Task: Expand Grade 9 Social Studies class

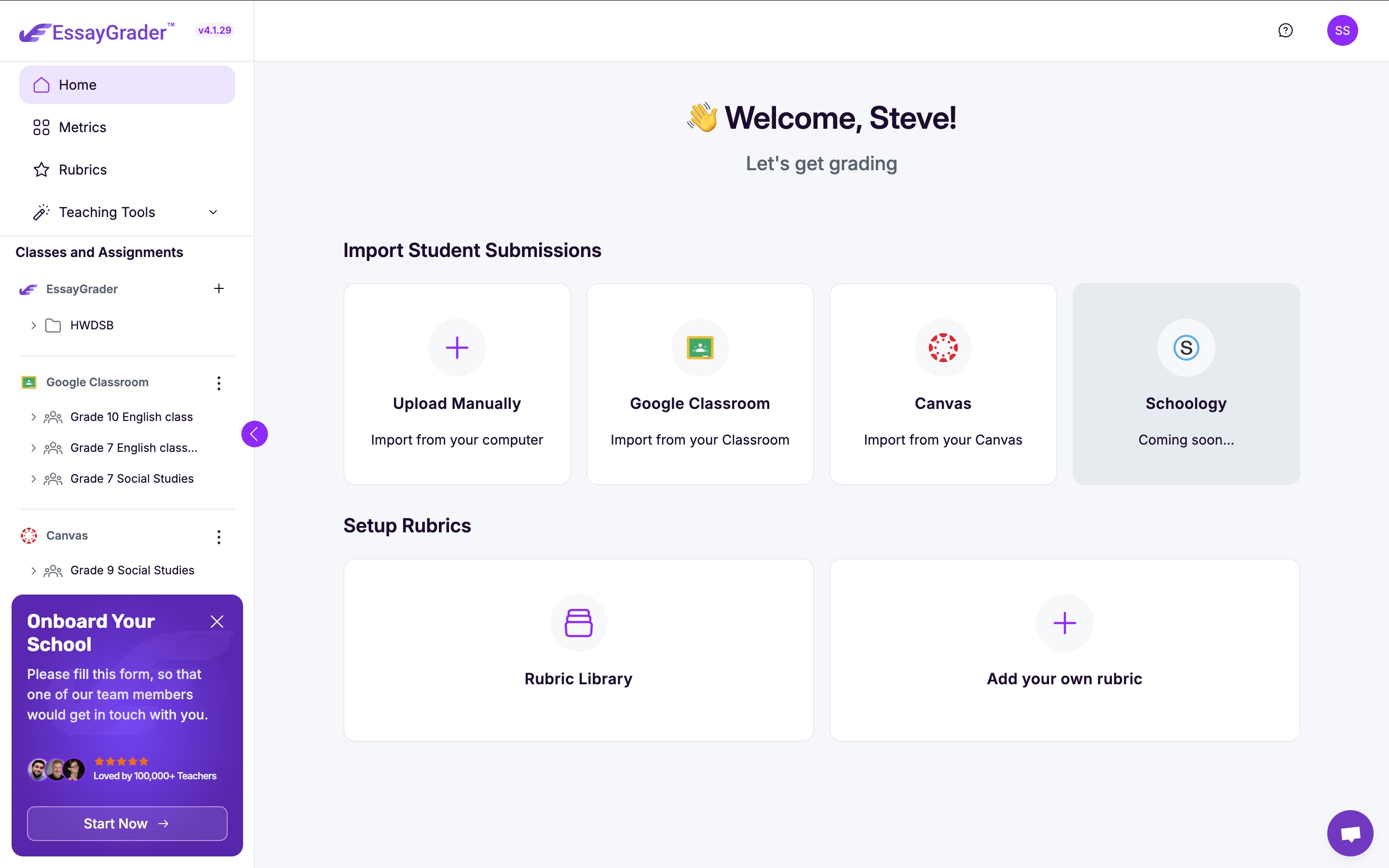Action: point(34,570)
